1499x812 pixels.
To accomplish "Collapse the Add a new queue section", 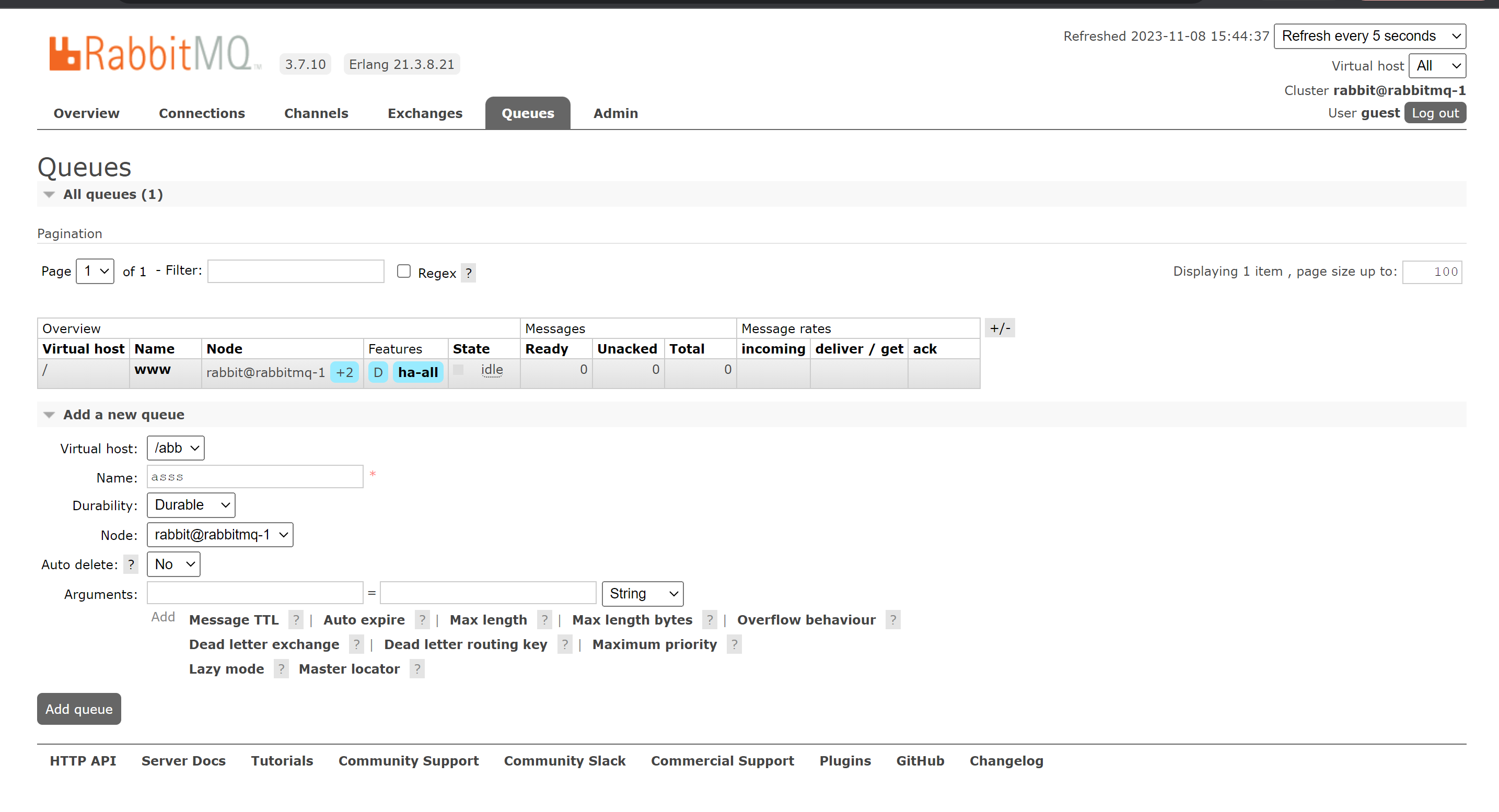I will click(123, 415).
